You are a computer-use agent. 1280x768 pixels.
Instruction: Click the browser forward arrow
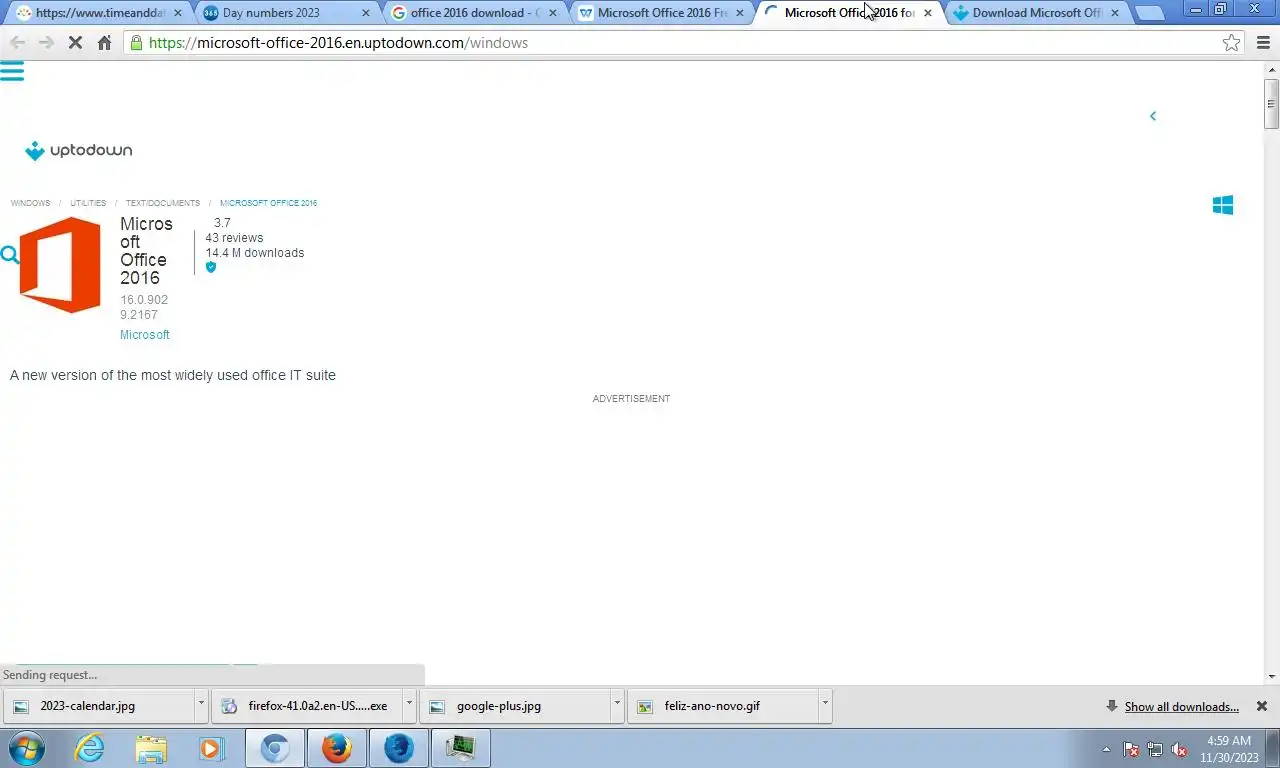point(46,43)
